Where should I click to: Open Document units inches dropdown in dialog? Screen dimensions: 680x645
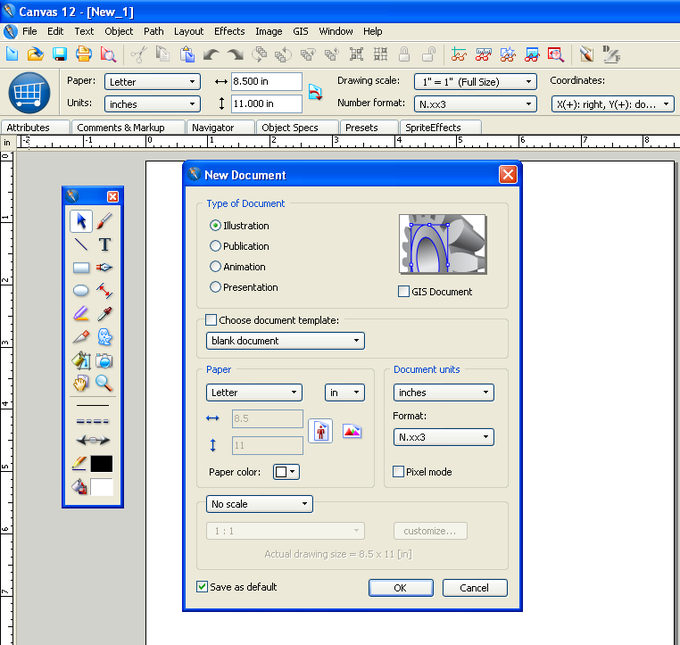(444, 393)
